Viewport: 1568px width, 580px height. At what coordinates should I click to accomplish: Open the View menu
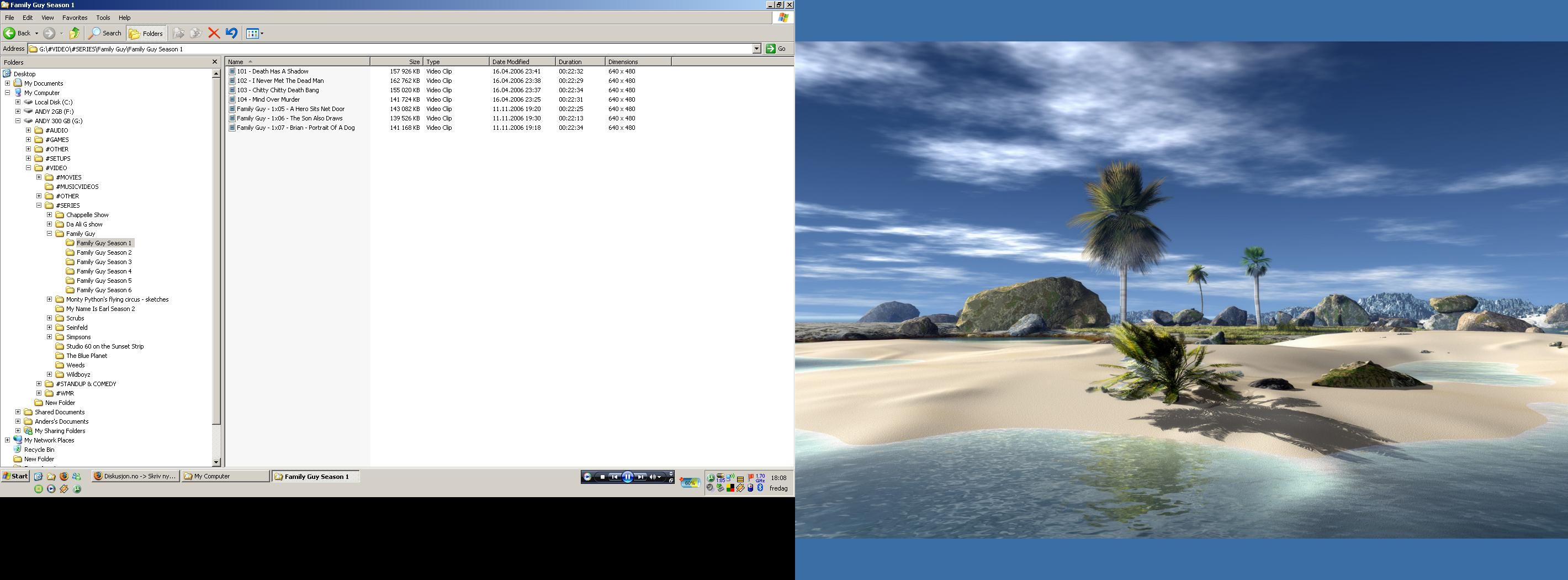coord(47,18)
